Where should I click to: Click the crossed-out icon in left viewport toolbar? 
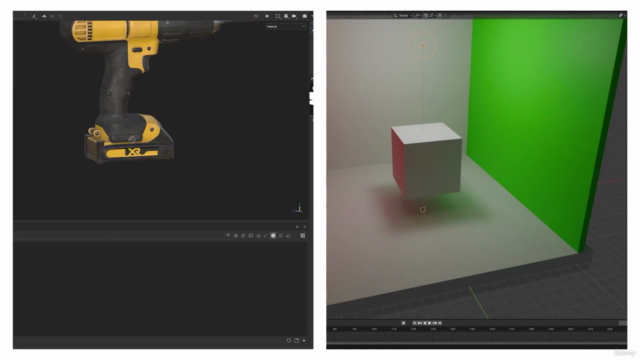pos(256,16)
